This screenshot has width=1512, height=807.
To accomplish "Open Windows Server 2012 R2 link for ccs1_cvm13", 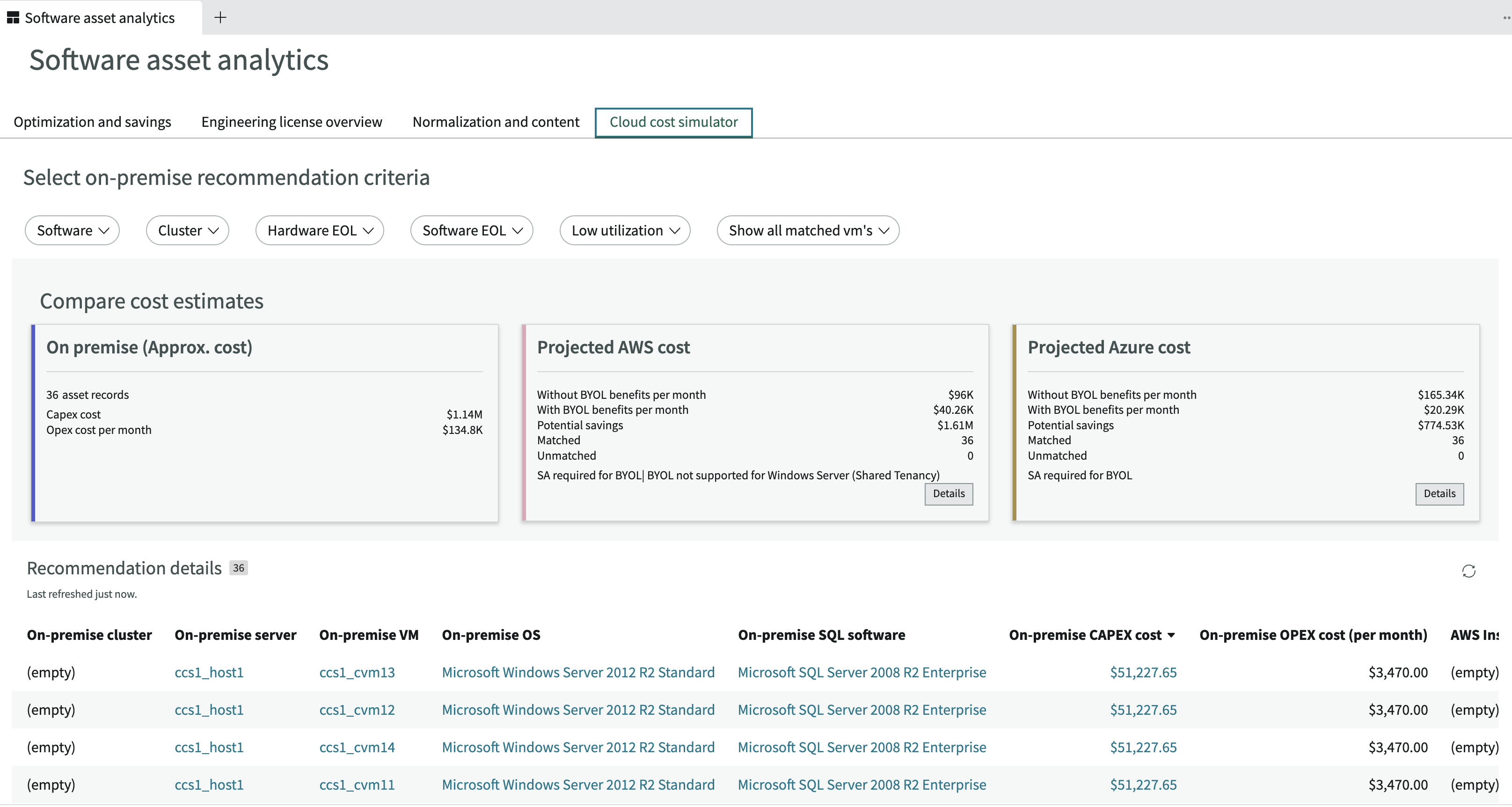I will click(578, 672).
